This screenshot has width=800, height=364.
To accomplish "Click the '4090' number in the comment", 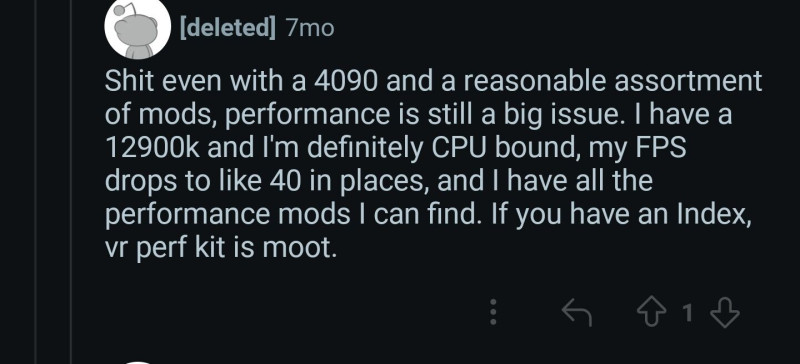I will pos(346,81).
